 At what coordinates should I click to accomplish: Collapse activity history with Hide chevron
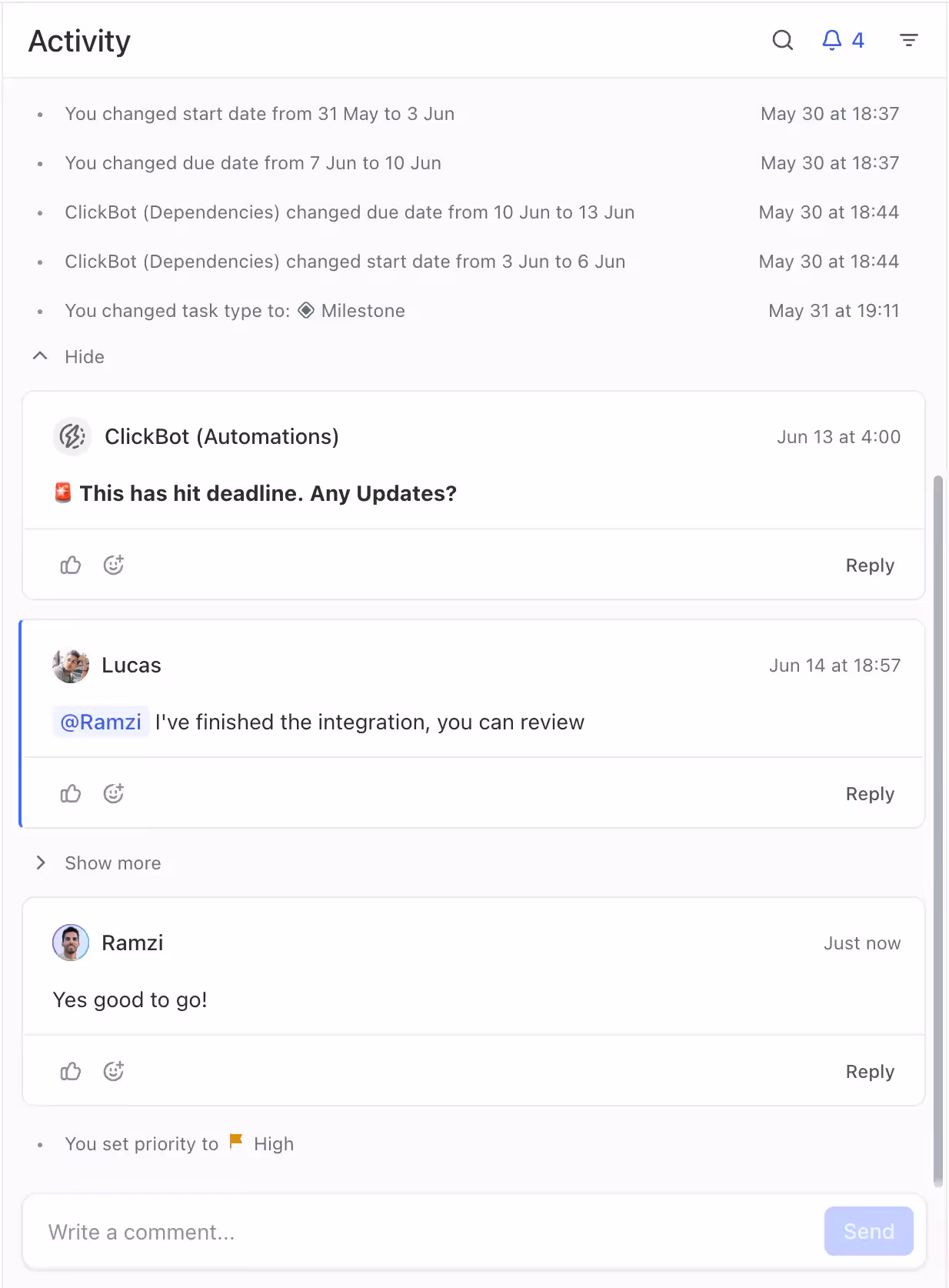41,355
